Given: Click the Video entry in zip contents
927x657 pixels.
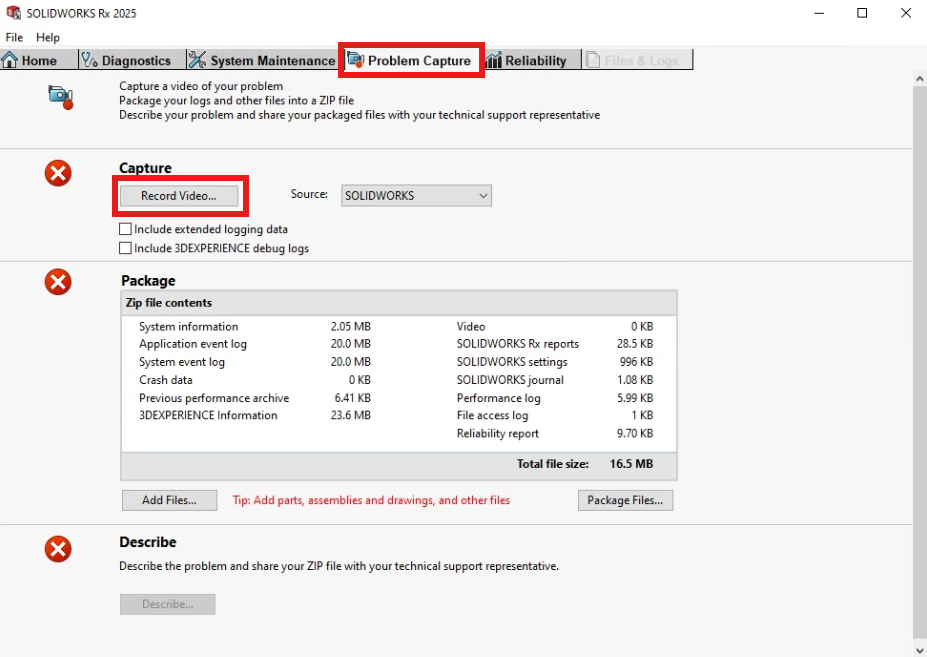Looking at the screenshot, I should [471, 326].
